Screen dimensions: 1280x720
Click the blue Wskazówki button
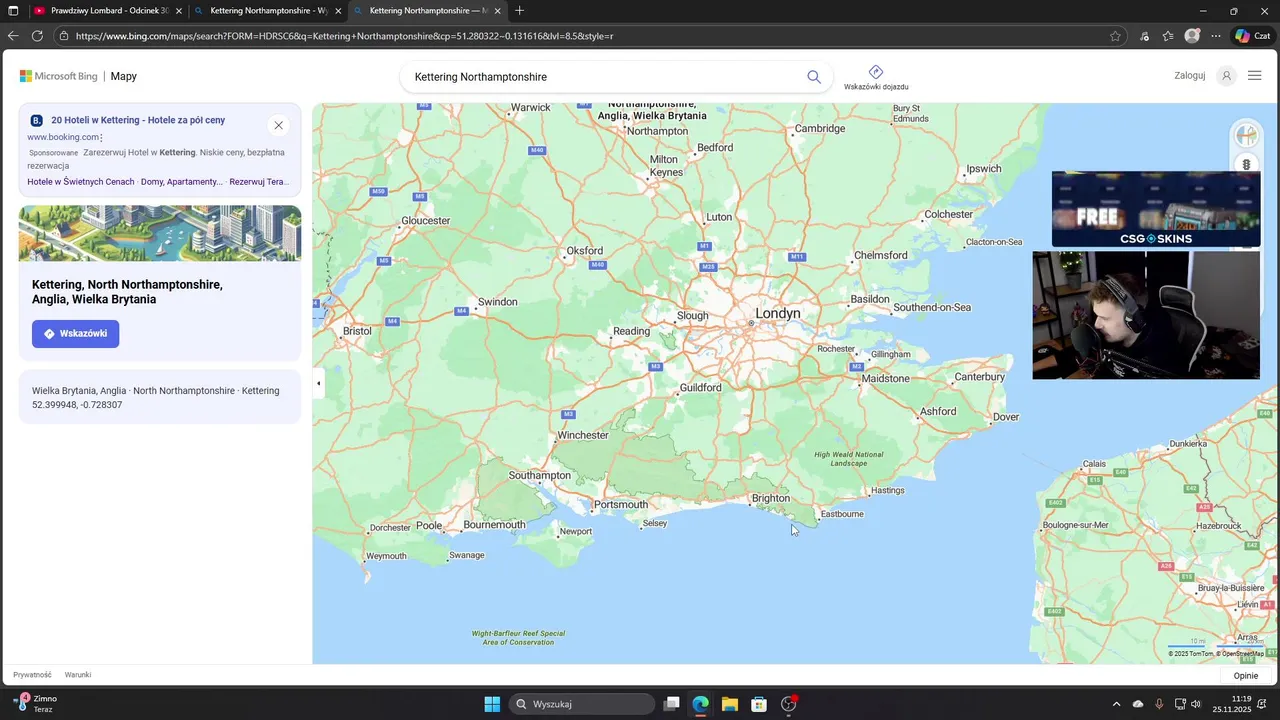[x=75, y=334]
